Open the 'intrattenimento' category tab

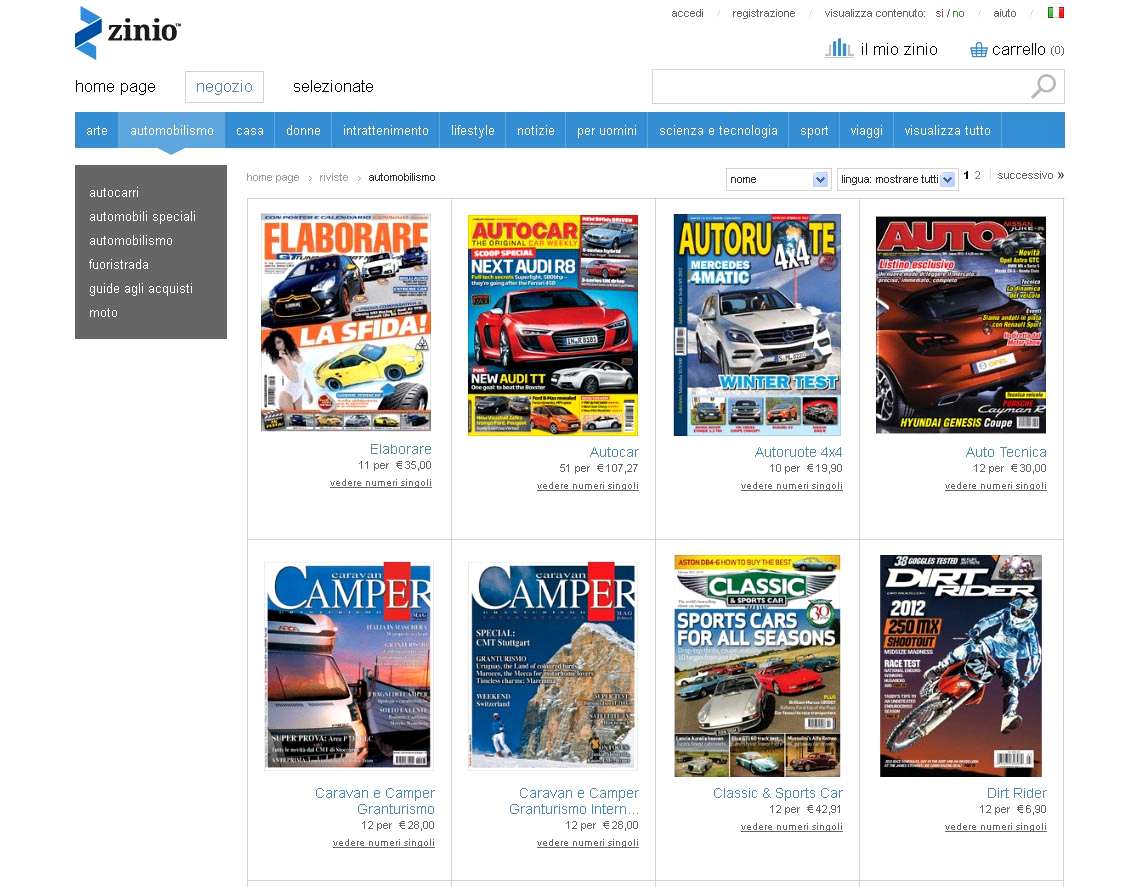385,131
